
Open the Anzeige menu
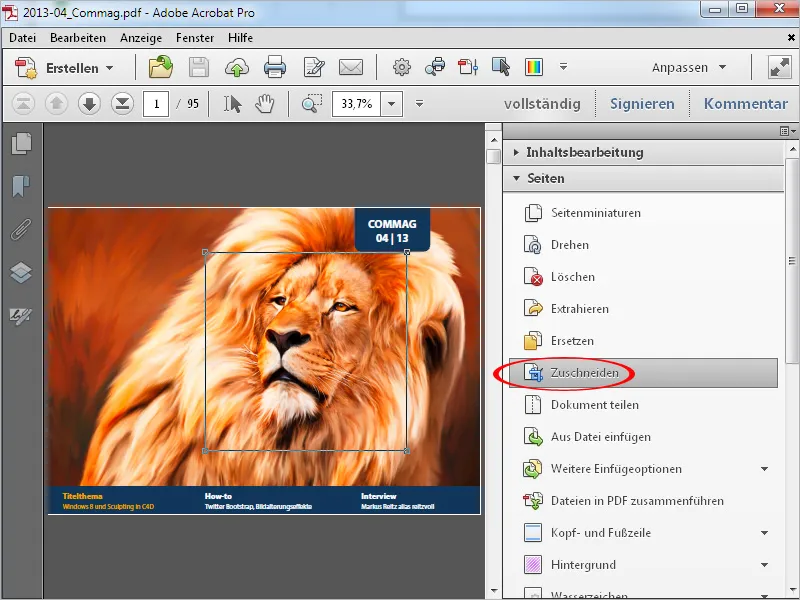[x=141, y=38]
